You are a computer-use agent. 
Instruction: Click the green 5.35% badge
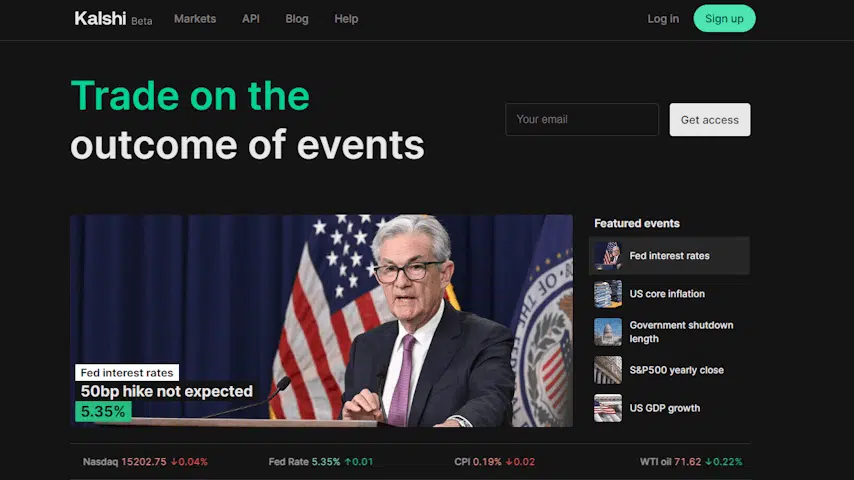pos(103,411)
